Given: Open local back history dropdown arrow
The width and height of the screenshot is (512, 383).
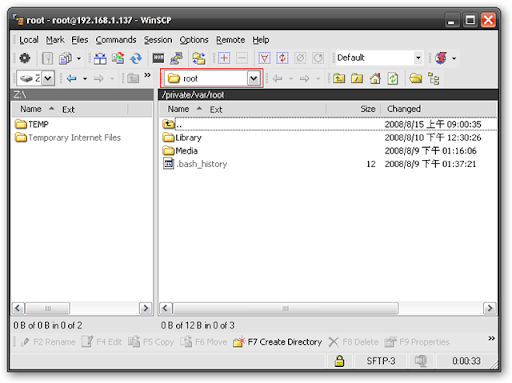Looking at the screenshot, I should pos(85,79).
